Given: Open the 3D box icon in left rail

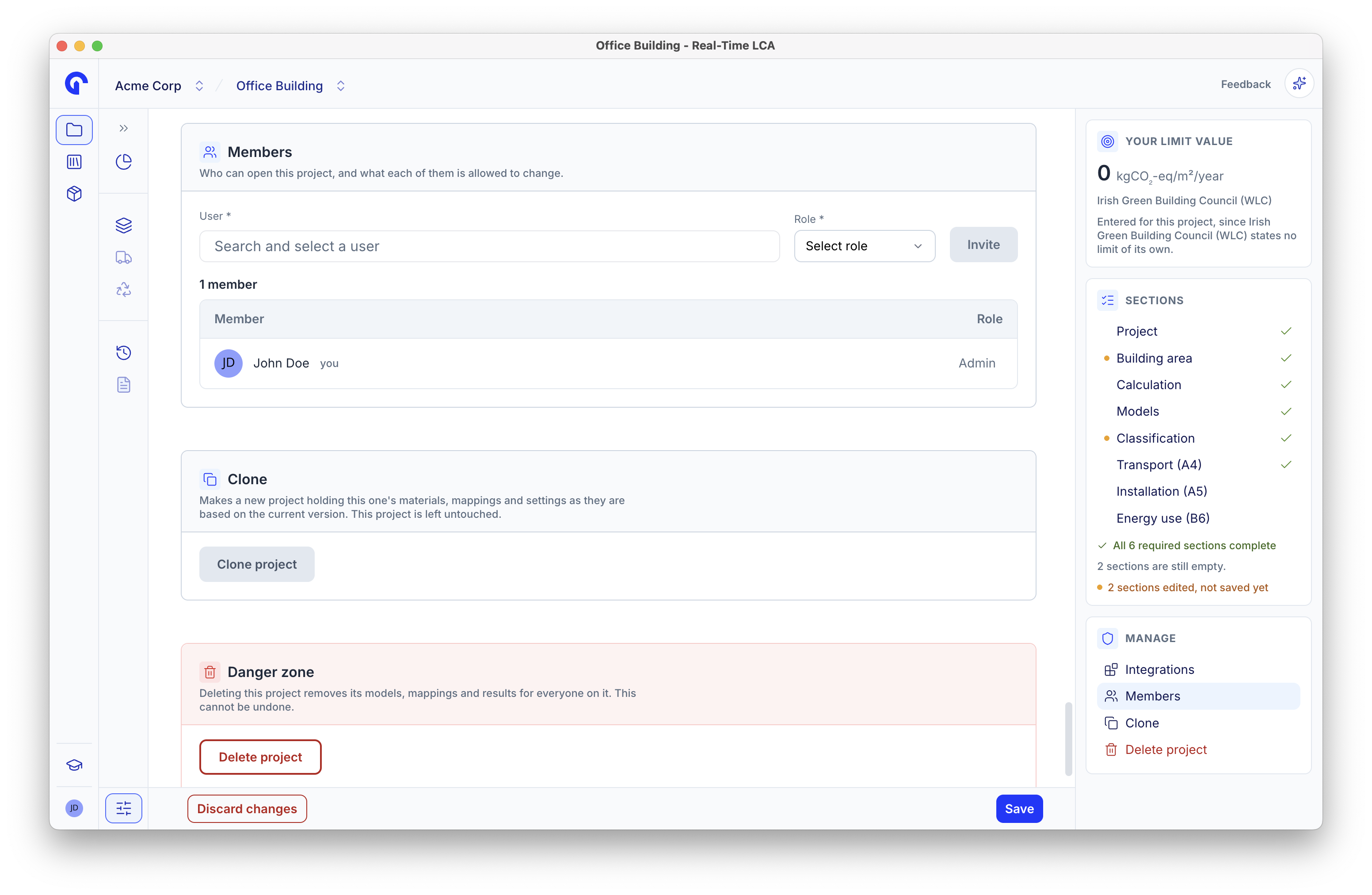Looking at the screenshot, I should coord(74,194).
